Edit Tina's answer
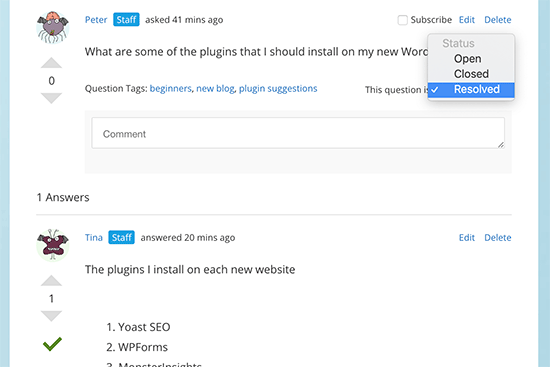 [467, 238]
